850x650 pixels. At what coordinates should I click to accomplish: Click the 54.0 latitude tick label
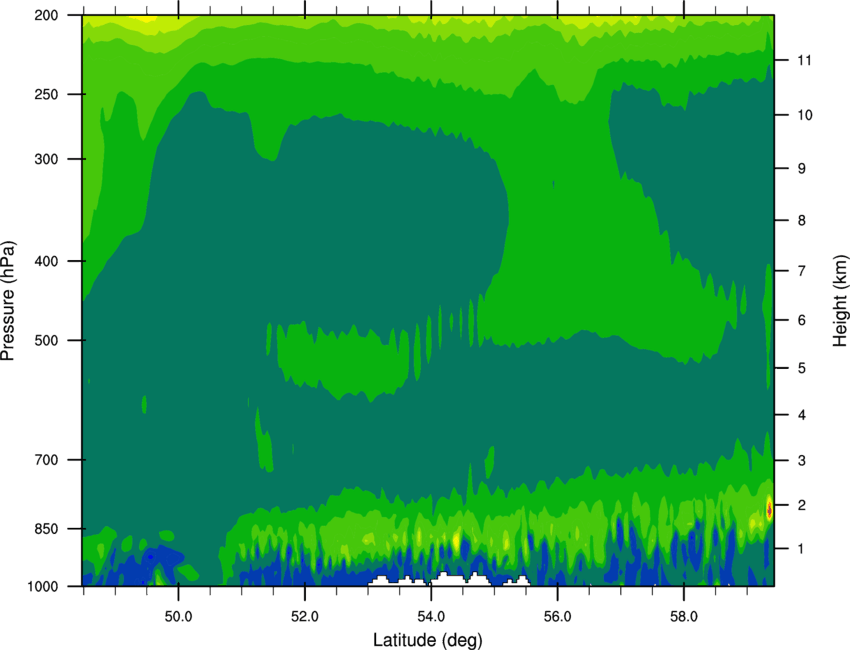coord(432,617)
